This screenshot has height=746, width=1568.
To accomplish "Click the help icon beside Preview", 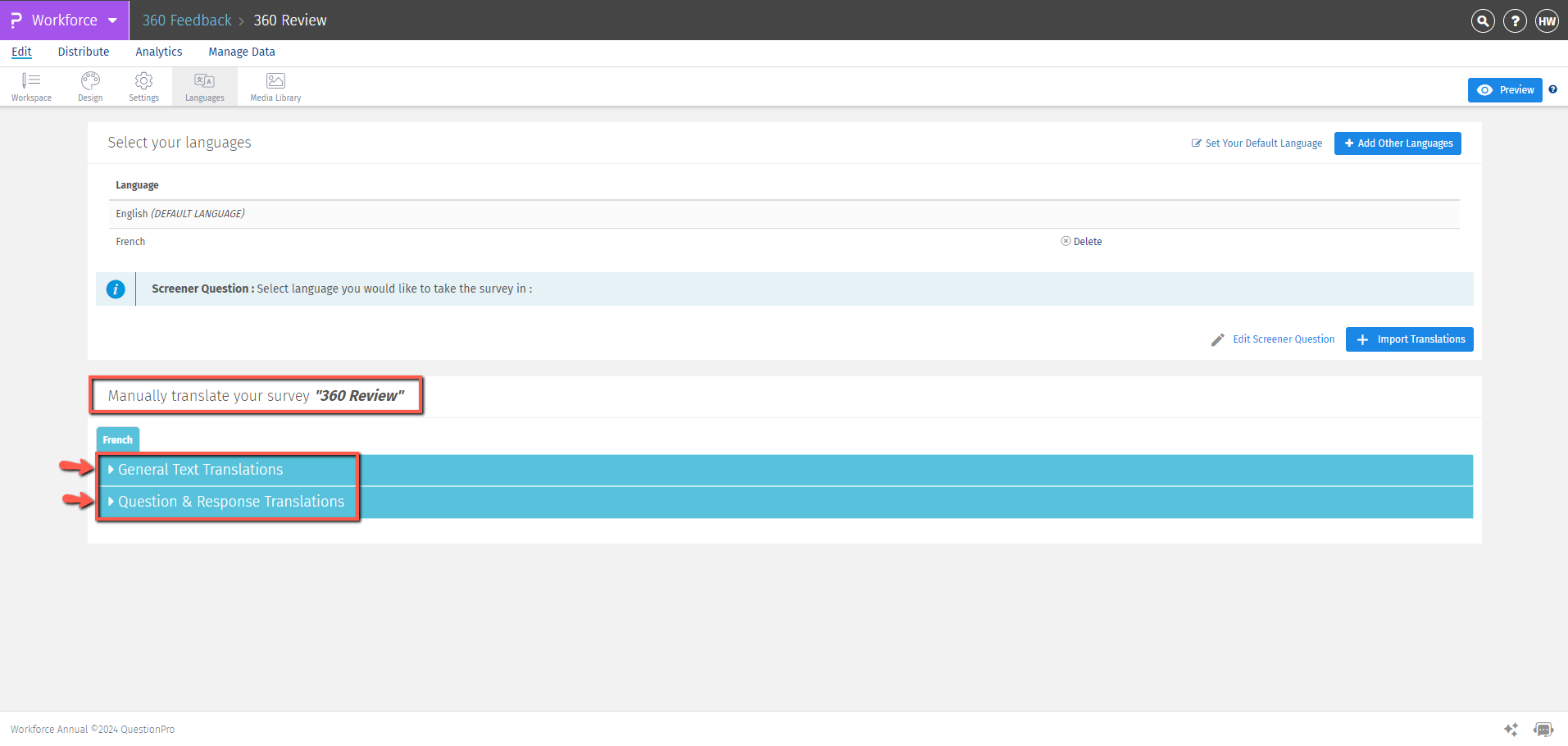I will point(1552,89).
